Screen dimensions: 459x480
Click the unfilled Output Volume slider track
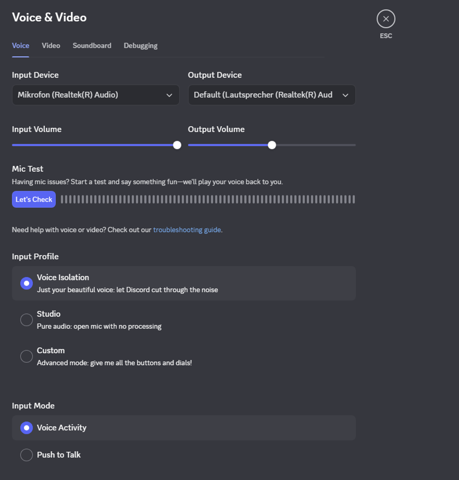[x=316, y=145]
